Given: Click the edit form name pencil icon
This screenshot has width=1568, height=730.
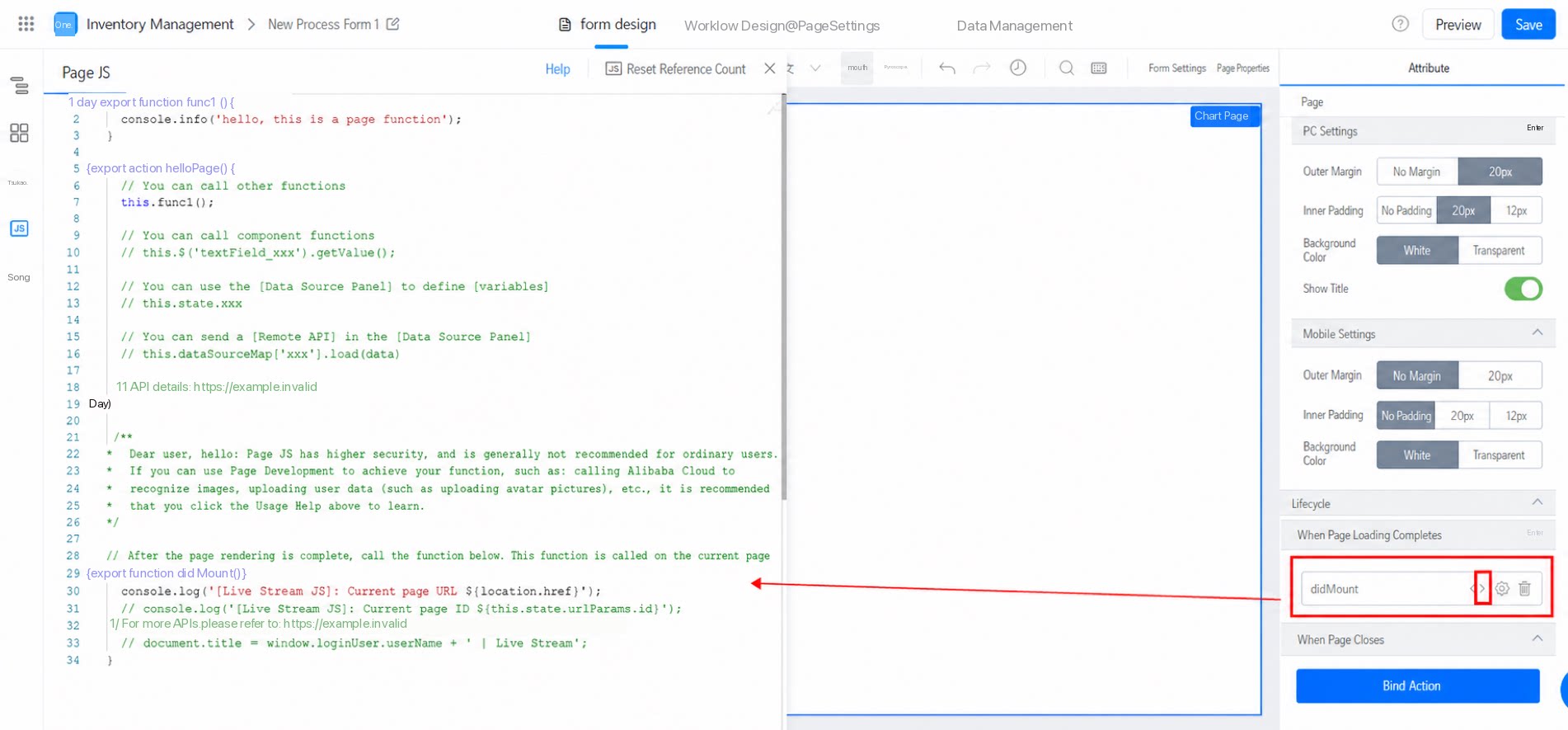Looking at the screenshot, I should tap(393, 24).
